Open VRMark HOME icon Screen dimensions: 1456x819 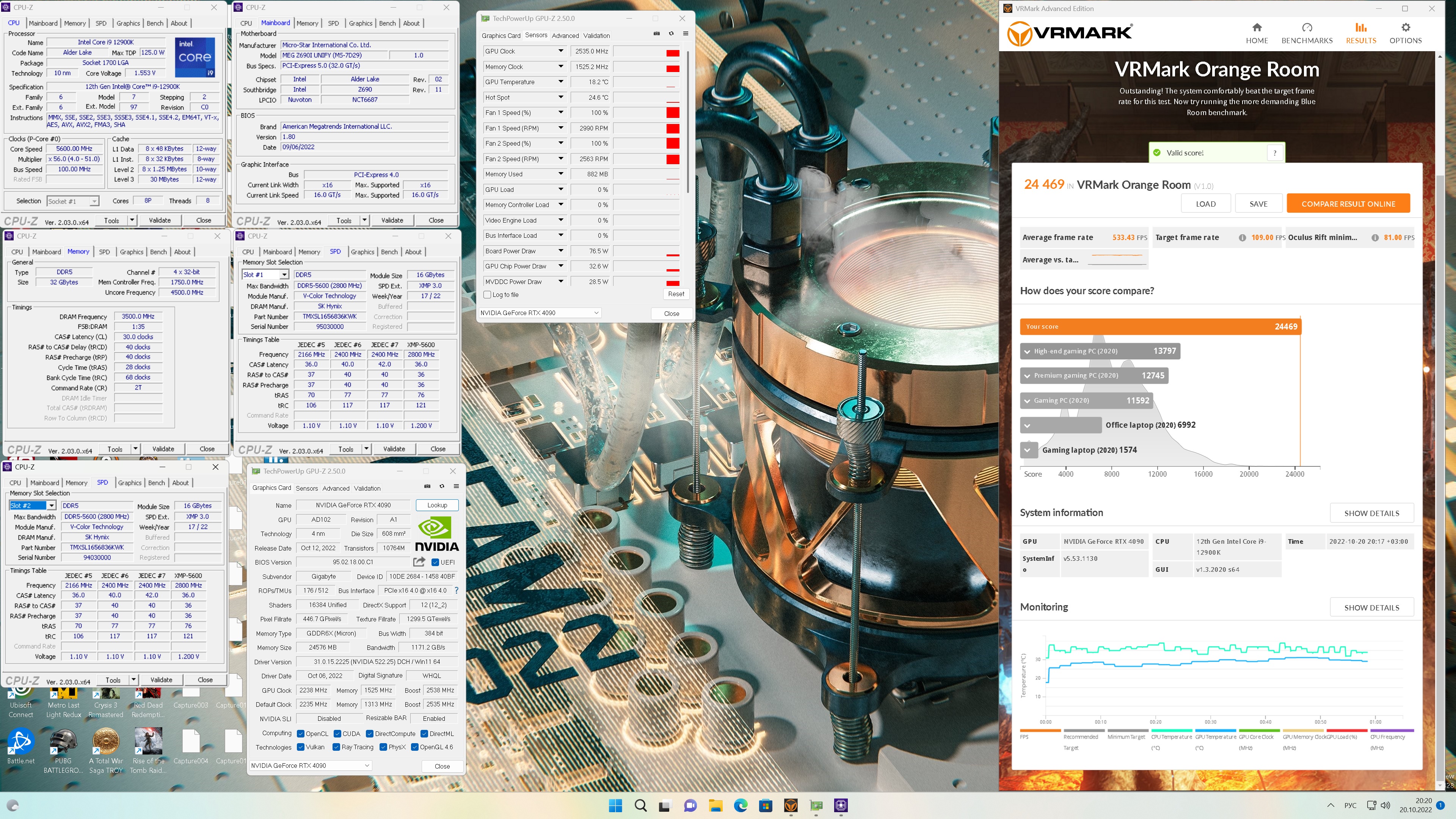[x=1257, y=27]
